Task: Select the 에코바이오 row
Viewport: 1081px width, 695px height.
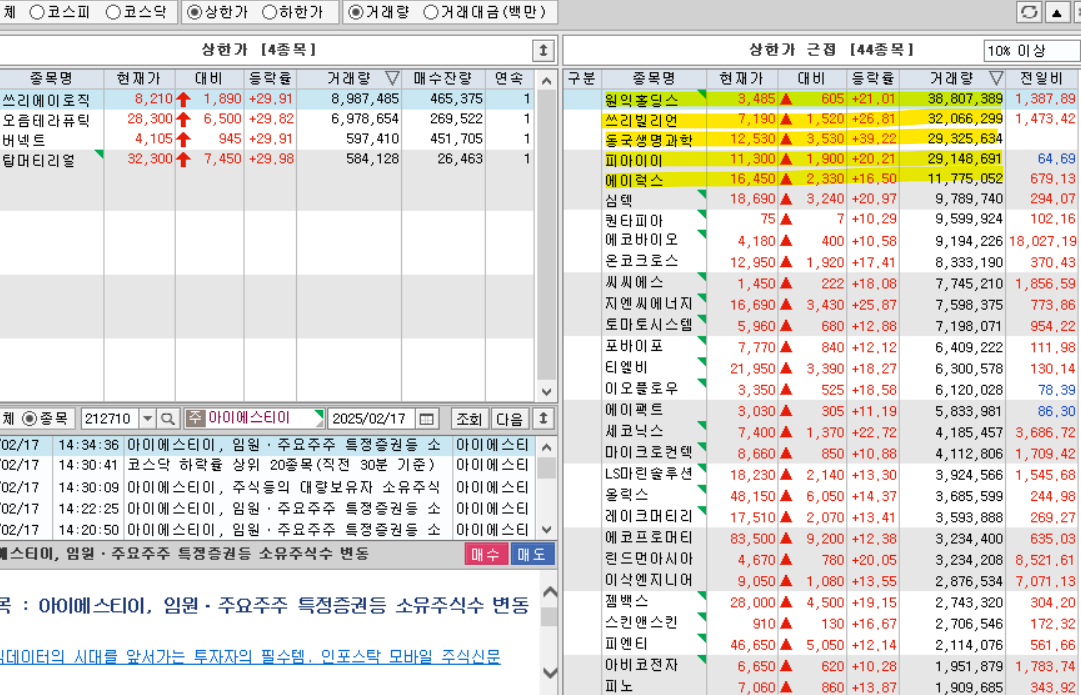Action: point(822,241)
